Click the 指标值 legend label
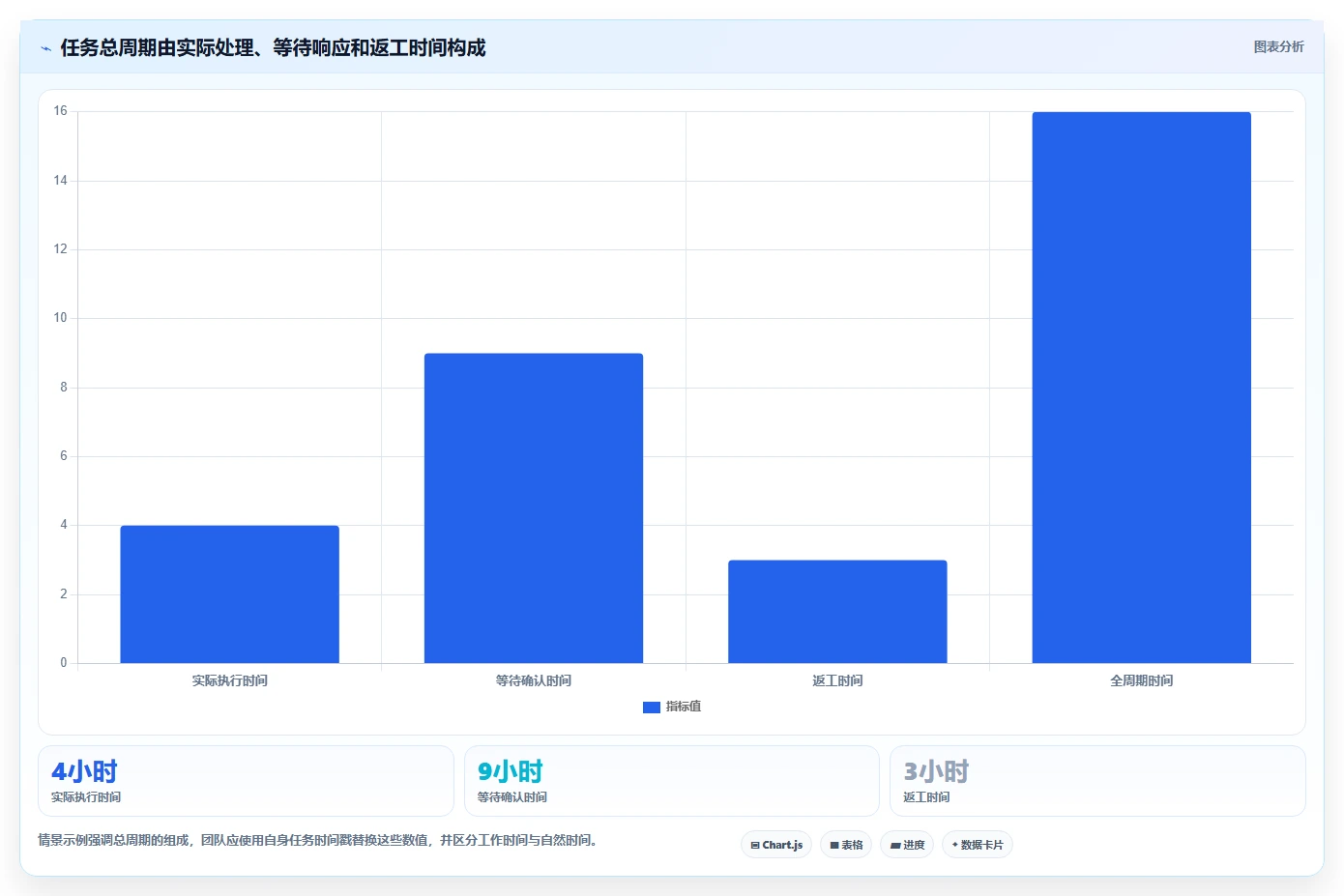This screenshot has height=896, width=1344. 684,707
